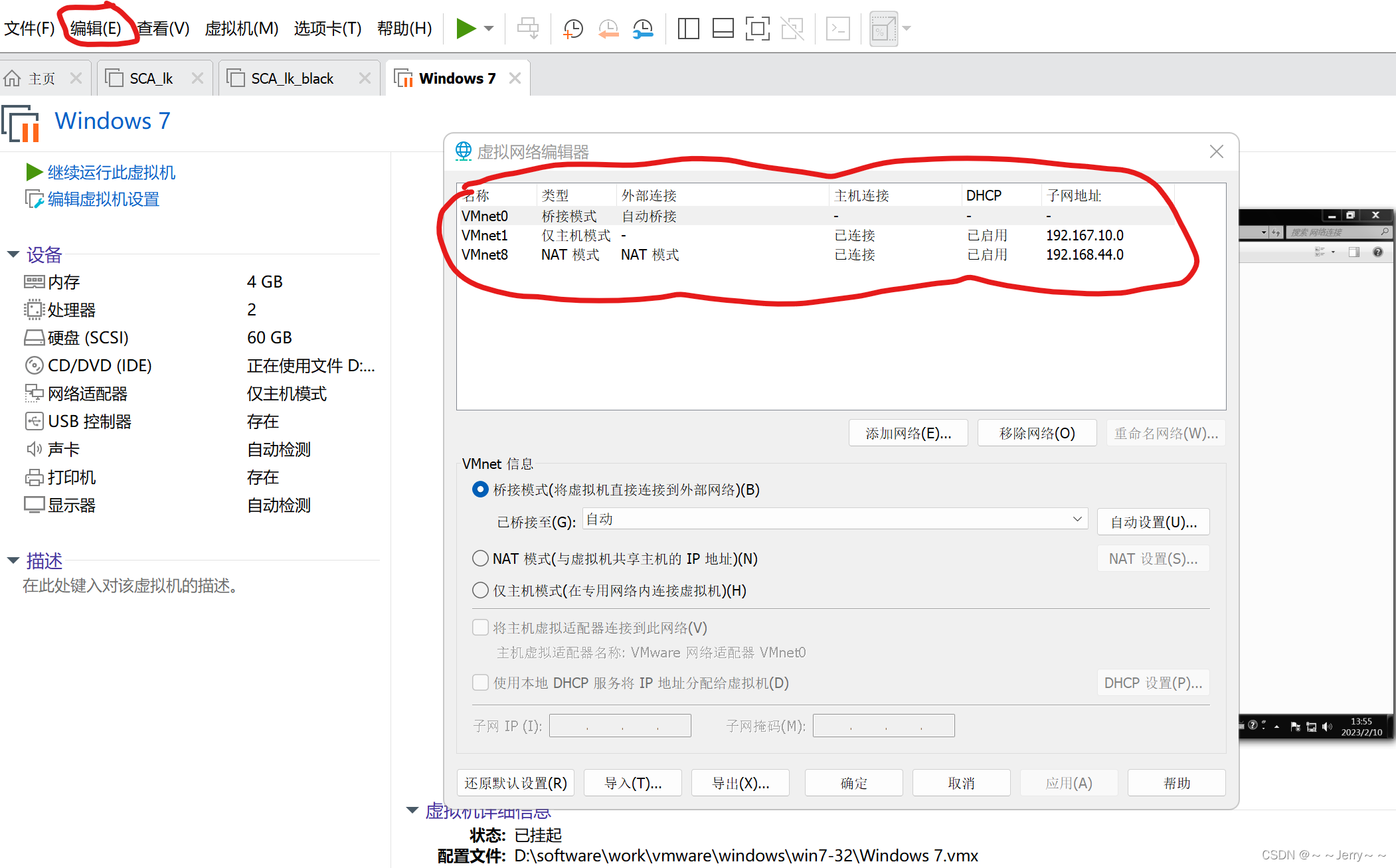
Task: Select the 处理器 device row
Action: (x=199, y=310)
